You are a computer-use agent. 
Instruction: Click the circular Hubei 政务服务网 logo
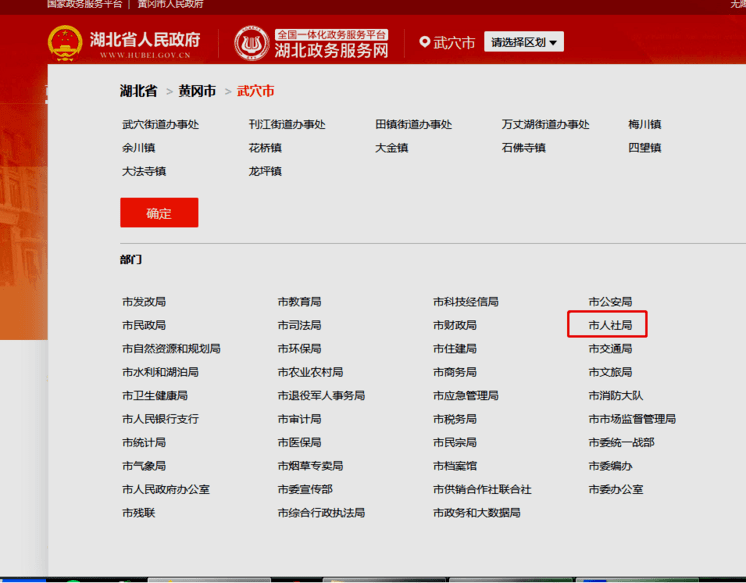pyautogui.click(x=252, y=43)
